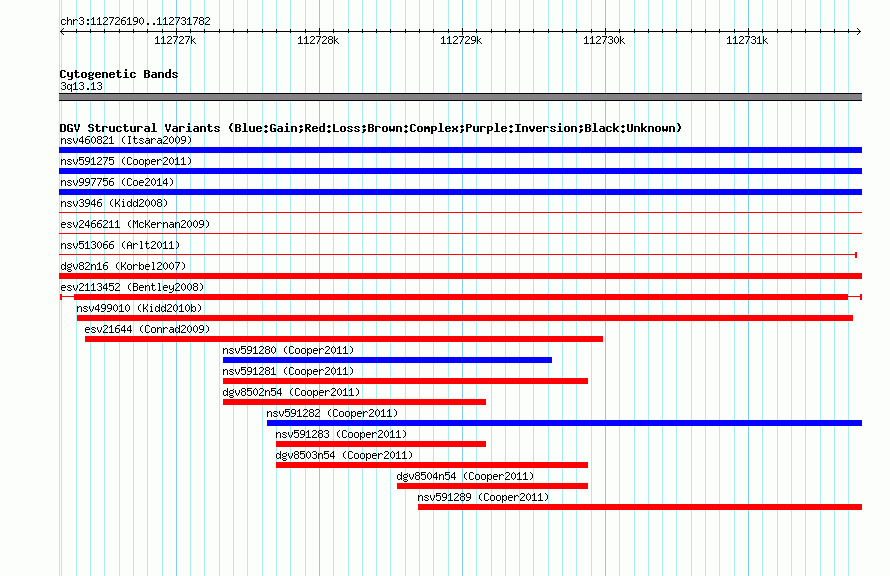Select the esv2113452 (Bentley2008) label
This screenshot has width=890, height=576.
[x=132, y=287]
